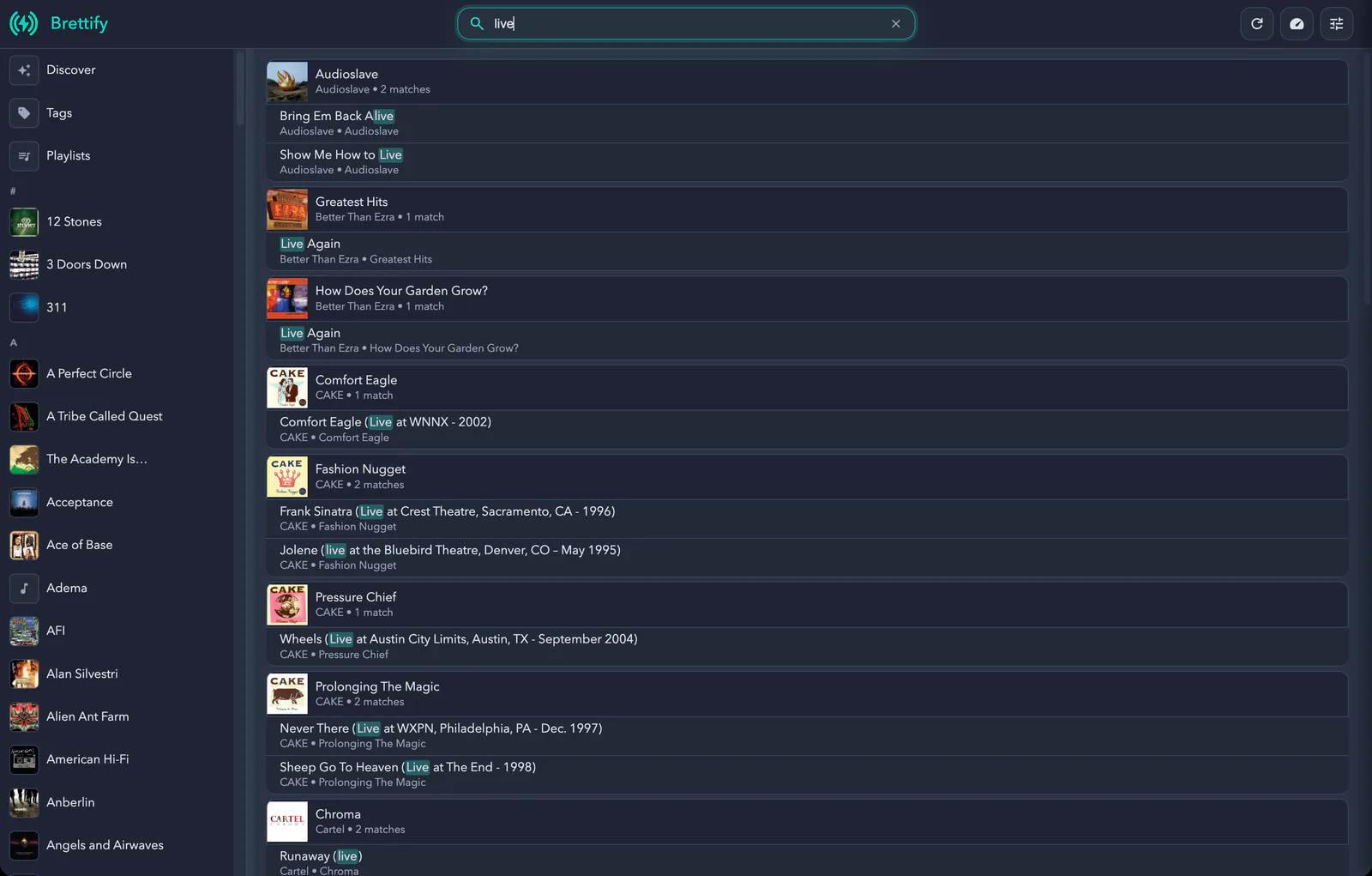
Task: Open Comfort Eagle album header
Action: coord(807,389)
